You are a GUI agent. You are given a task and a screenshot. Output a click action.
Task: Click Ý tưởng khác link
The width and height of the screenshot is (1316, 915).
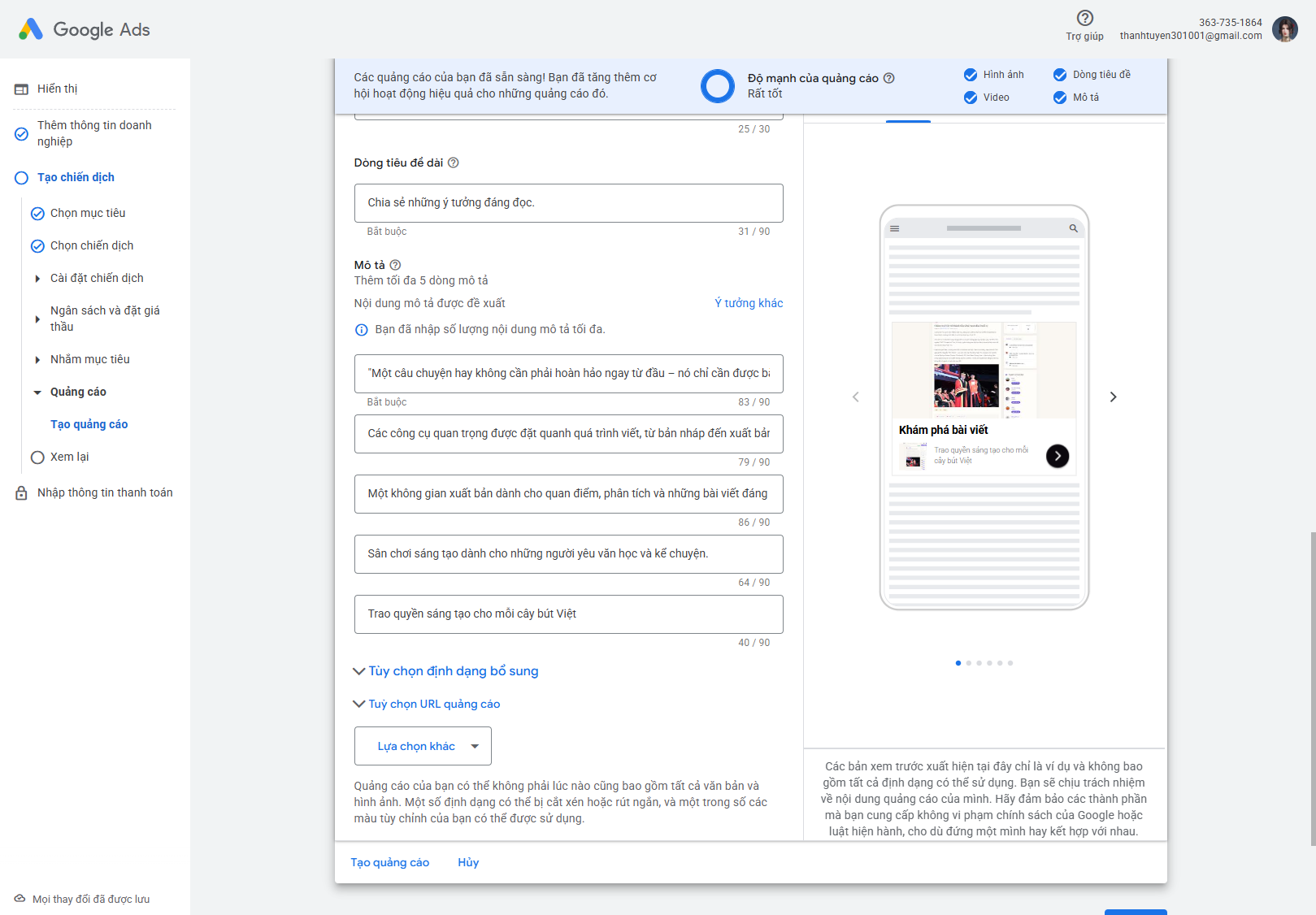tap(749, 303)
